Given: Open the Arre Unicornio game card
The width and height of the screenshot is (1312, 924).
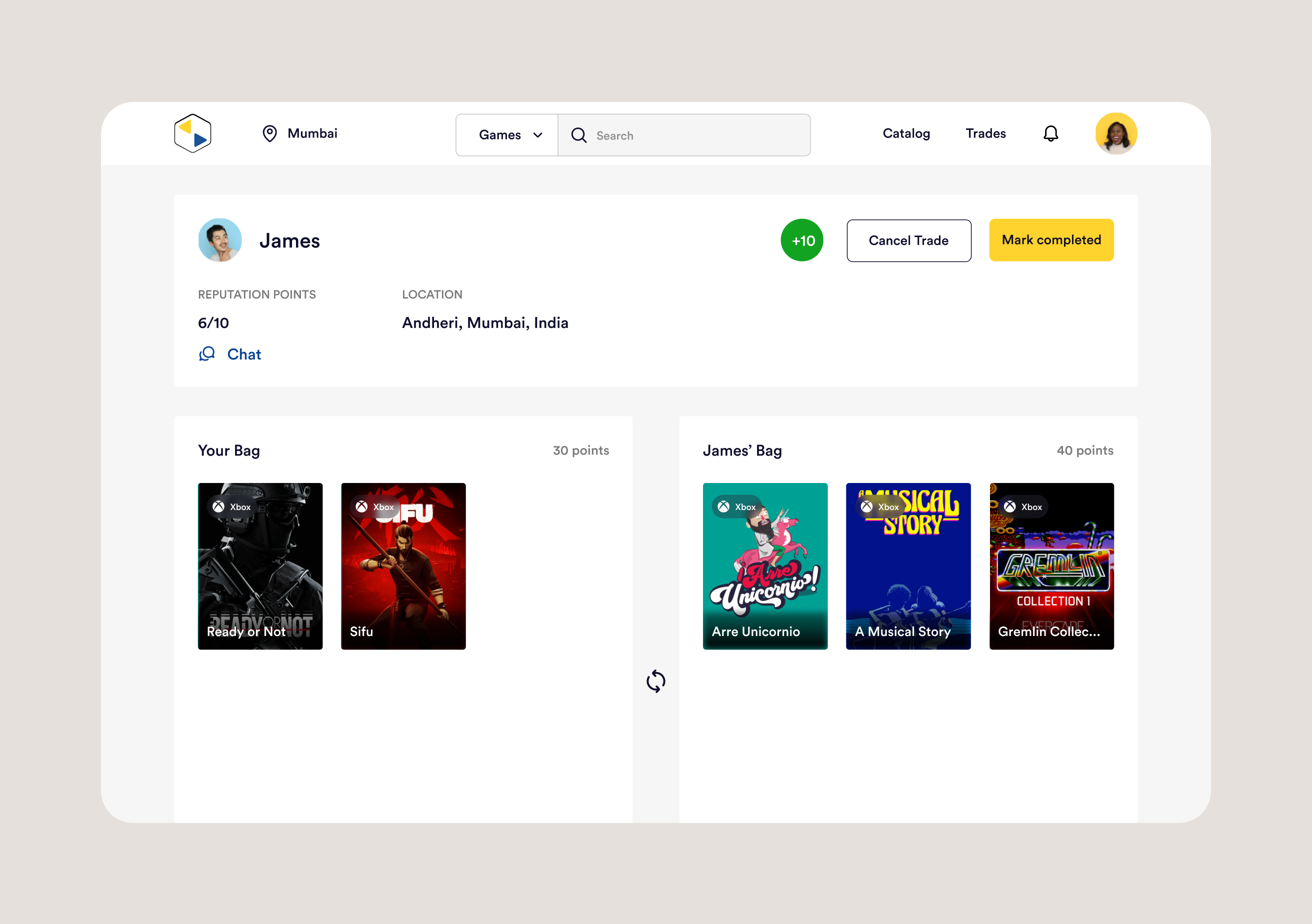Looking at the screenshot, I should click(764, 565).
